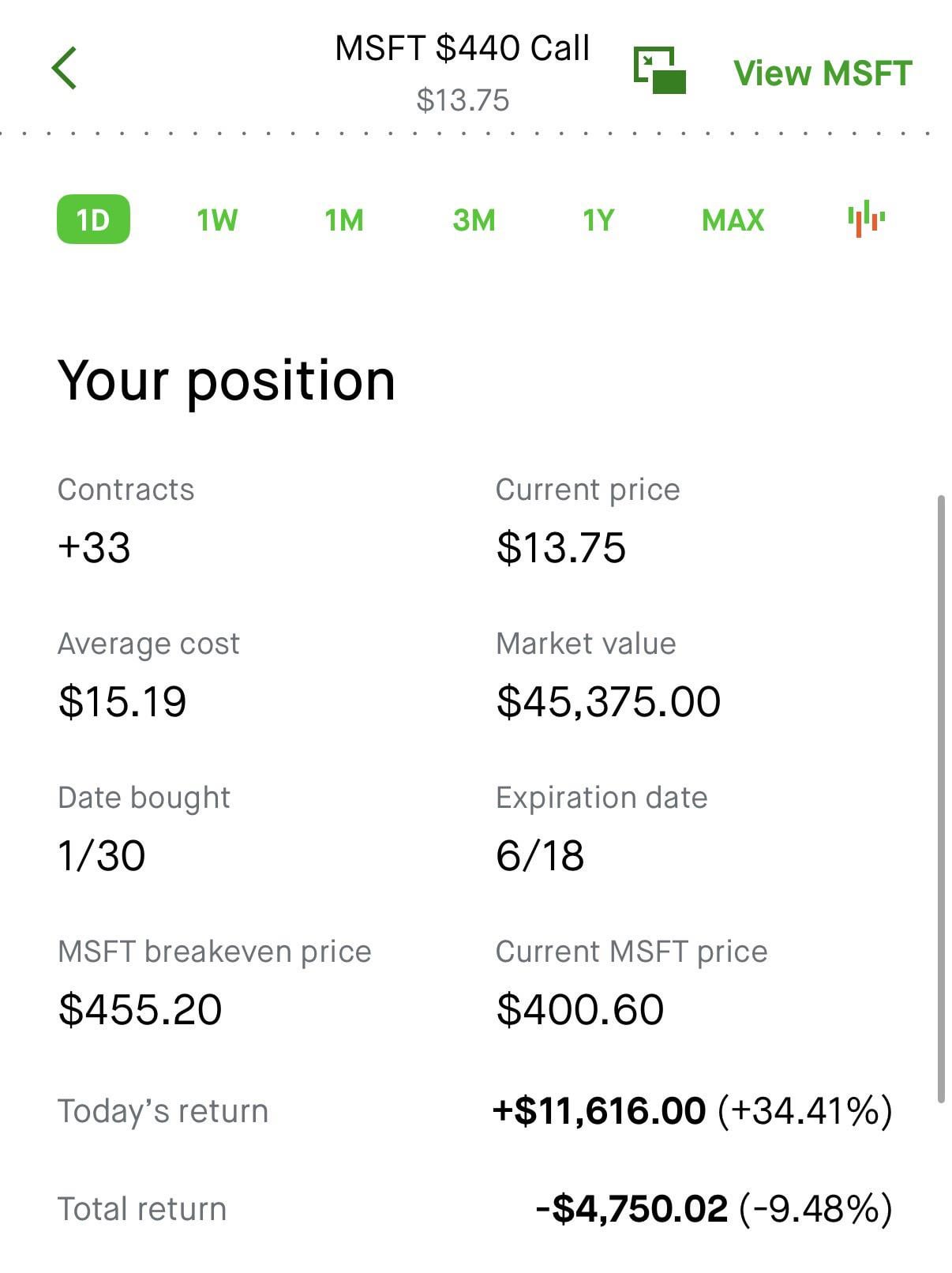The image size is (952, 1273).
Task: Tap the back arrow chevron
Action: [x=64, y=68]
